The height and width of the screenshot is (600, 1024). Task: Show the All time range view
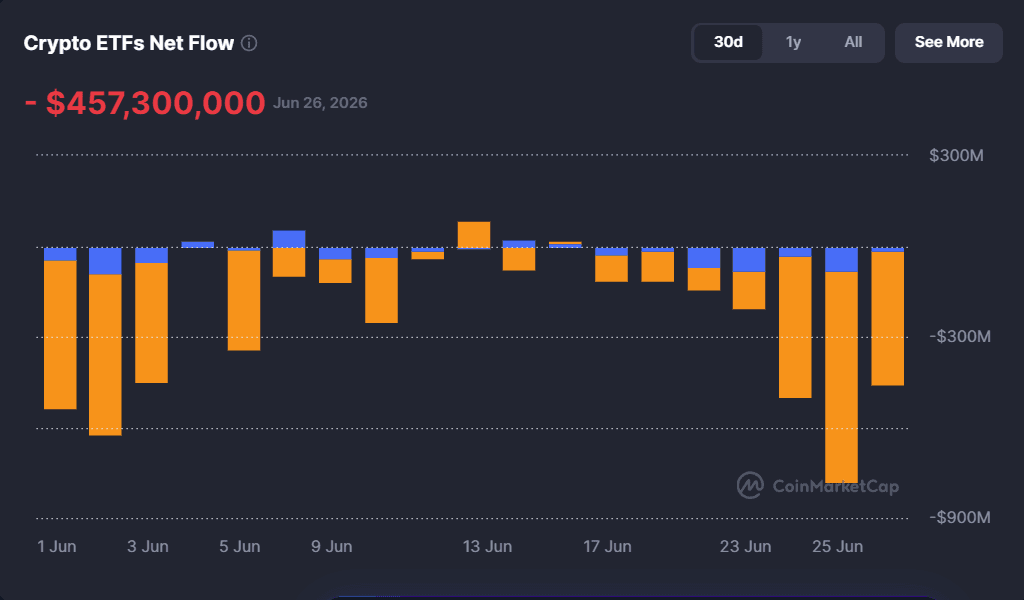pos(853,42)
